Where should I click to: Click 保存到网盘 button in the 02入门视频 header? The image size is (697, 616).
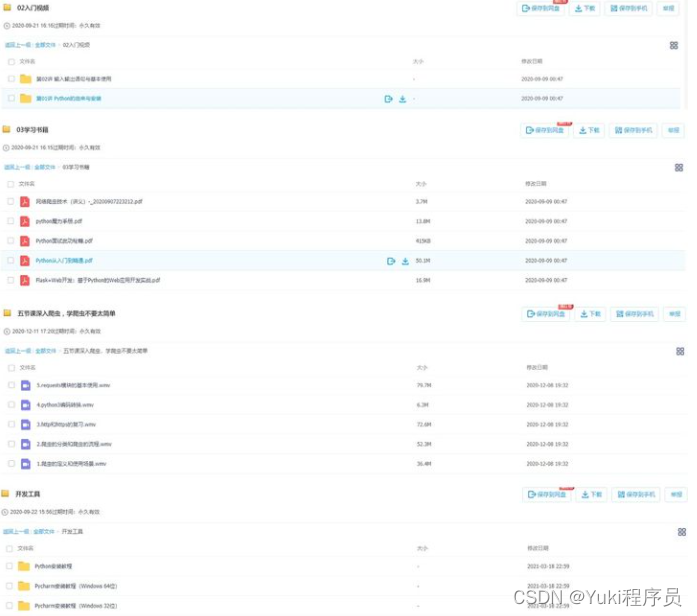[542, 8]
